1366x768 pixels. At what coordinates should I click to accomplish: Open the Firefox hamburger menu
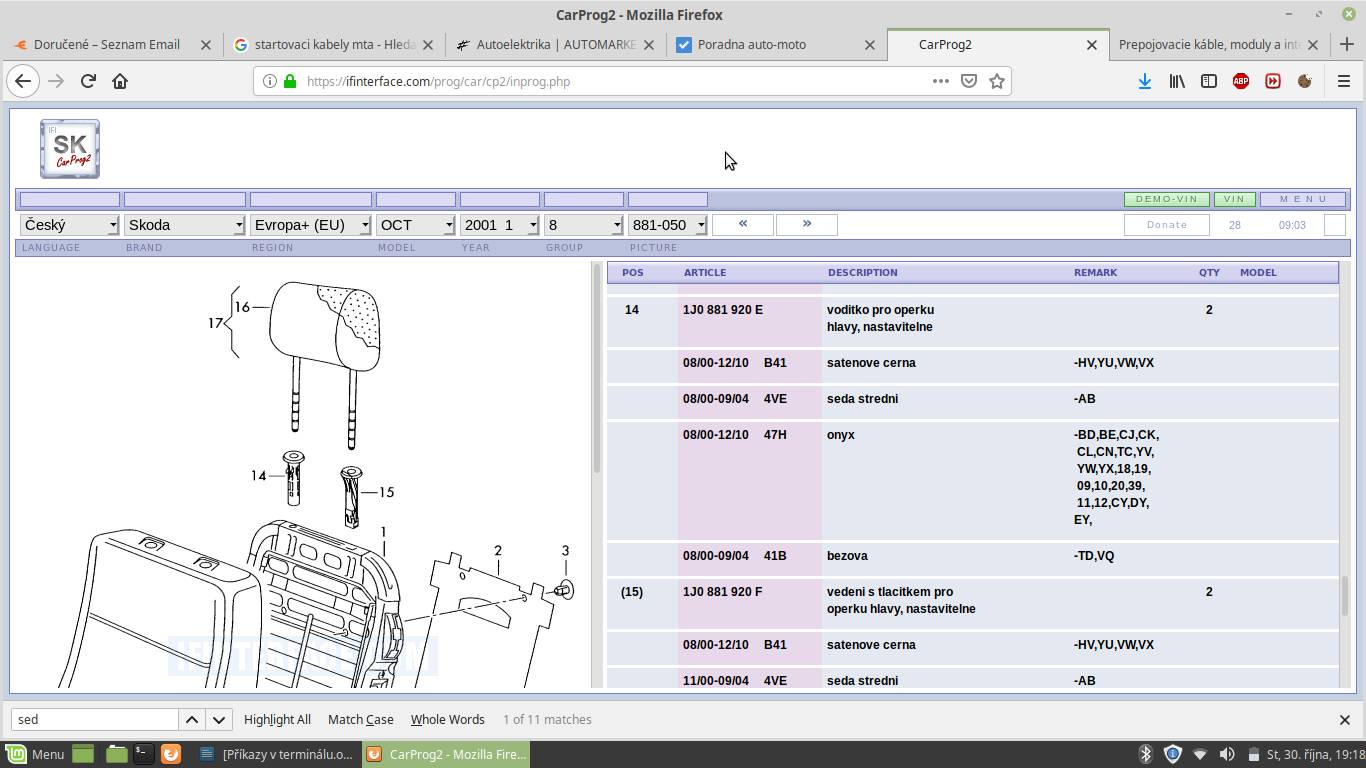(x=1344, y=81)
